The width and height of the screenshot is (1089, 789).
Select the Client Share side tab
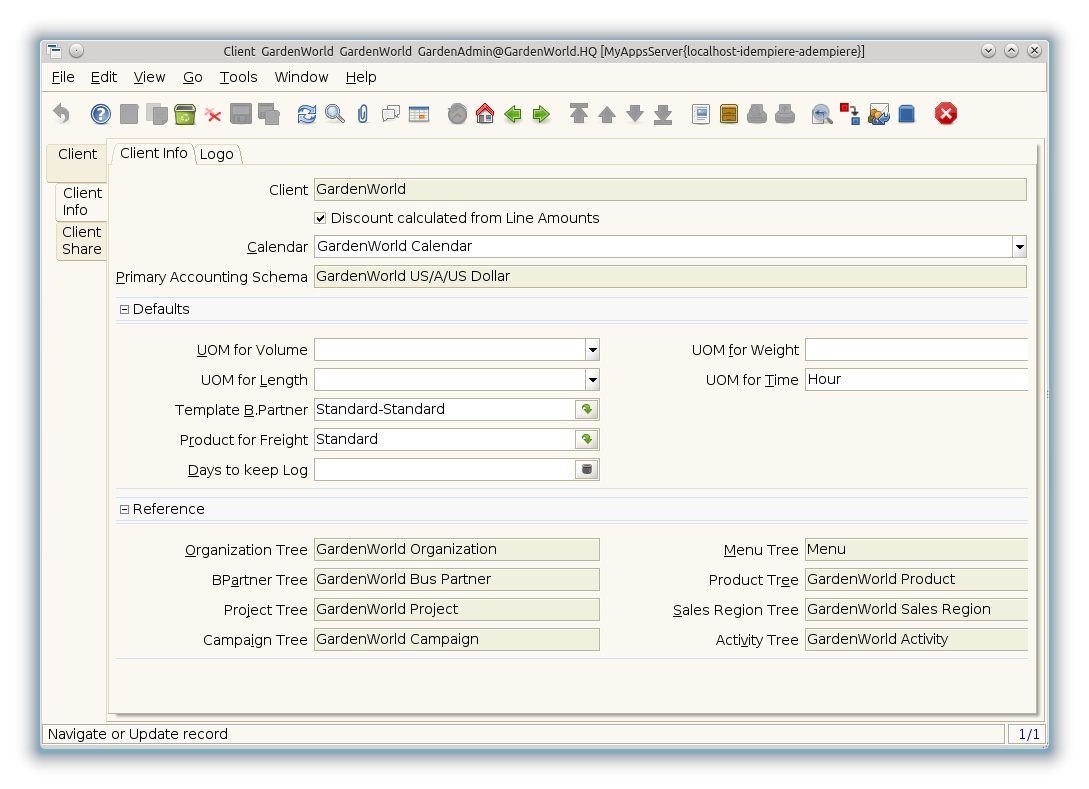coord(82,241)
